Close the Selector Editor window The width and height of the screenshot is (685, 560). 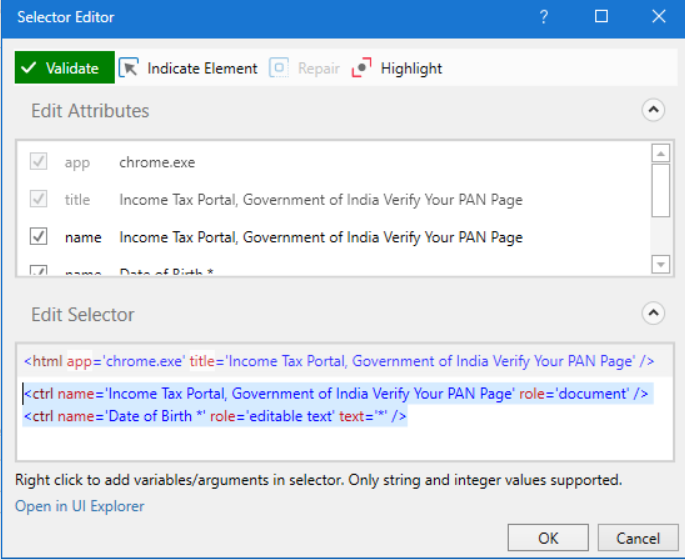coord(659,17)
